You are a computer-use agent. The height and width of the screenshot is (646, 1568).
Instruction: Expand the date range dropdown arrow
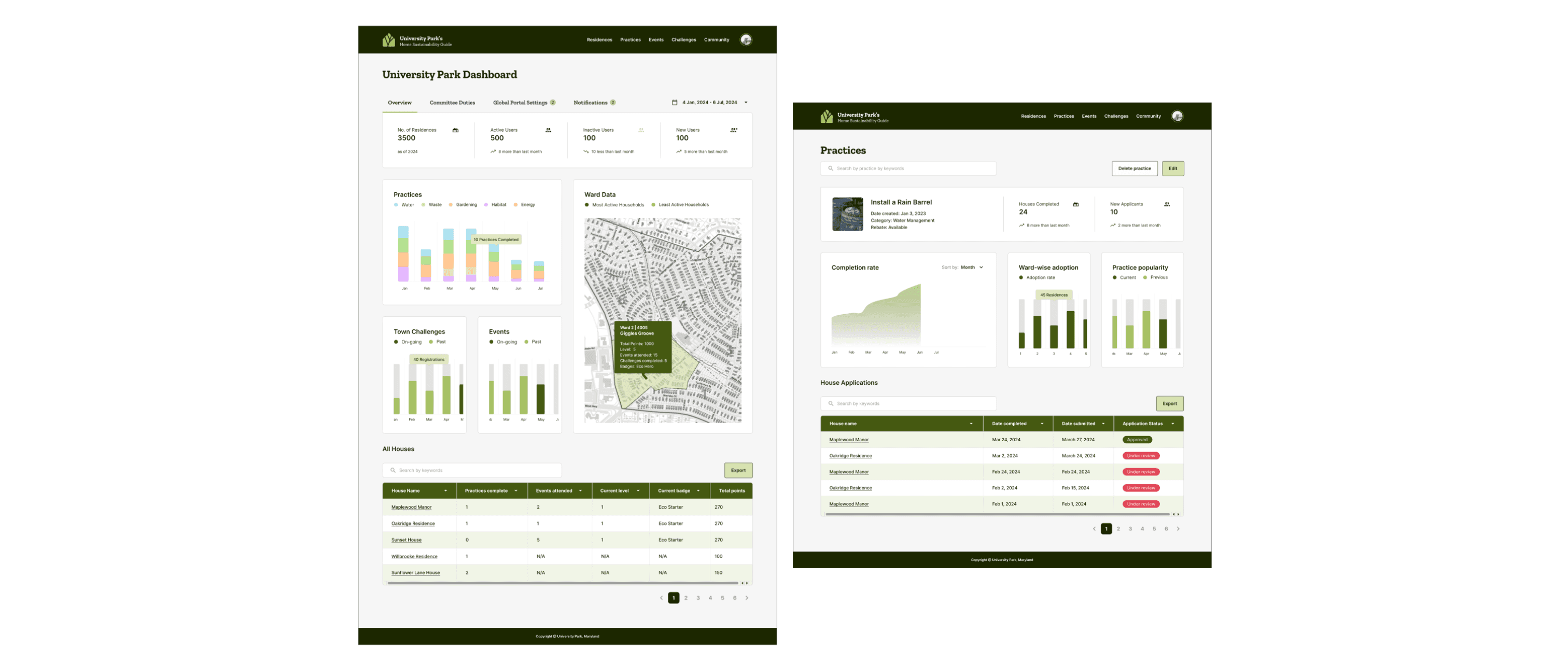click(746, 102)
